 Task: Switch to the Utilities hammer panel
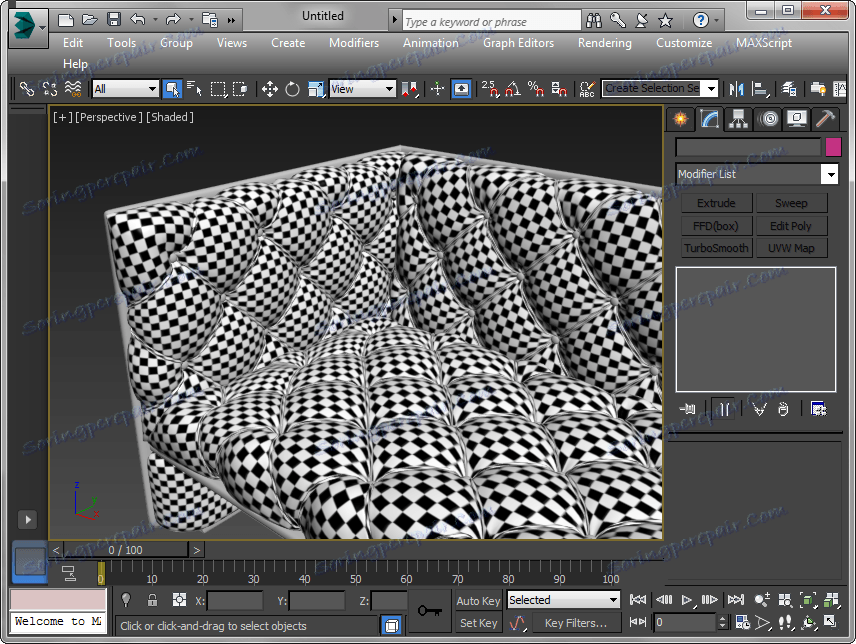(x=825, y=119)
